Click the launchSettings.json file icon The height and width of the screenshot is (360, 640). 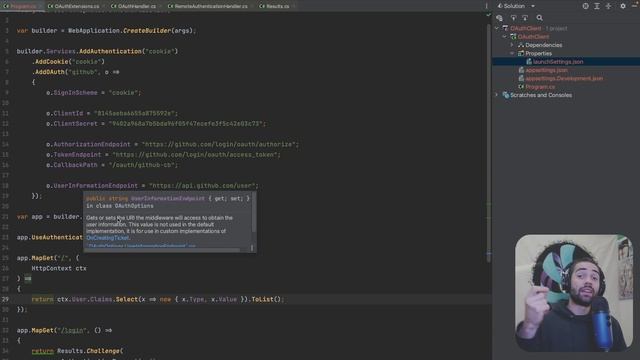click(529, 62)
